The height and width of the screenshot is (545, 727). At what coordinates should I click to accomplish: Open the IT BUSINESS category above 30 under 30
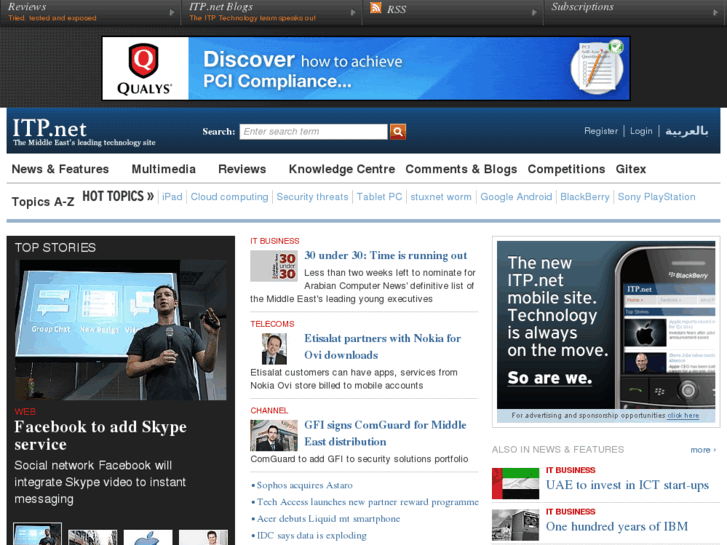tap(275, 241)
